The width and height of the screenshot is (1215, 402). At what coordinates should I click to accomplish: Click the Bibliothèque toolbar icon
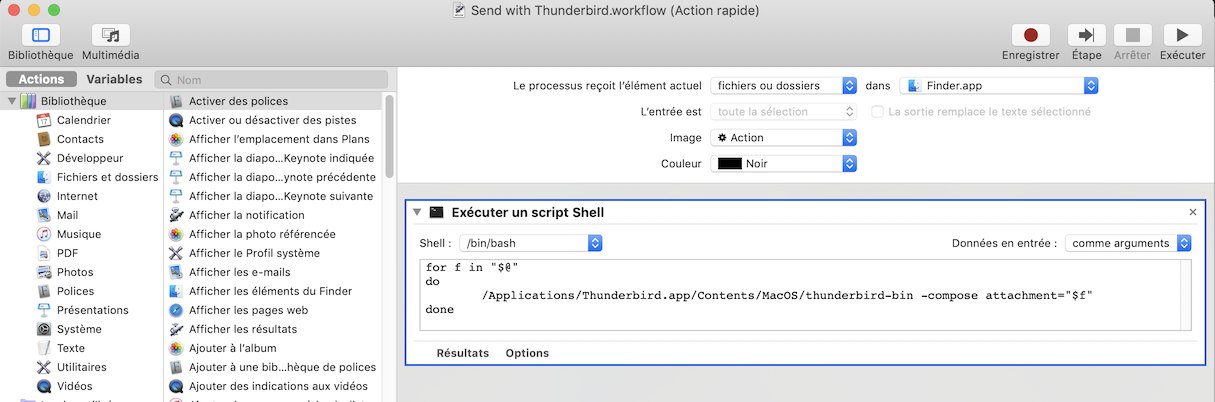(40, 36)
